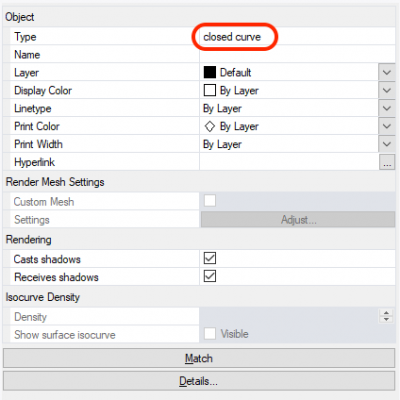Click the Hyperlink value field
This screenshot has height=400, width=400.
[289, 162]
